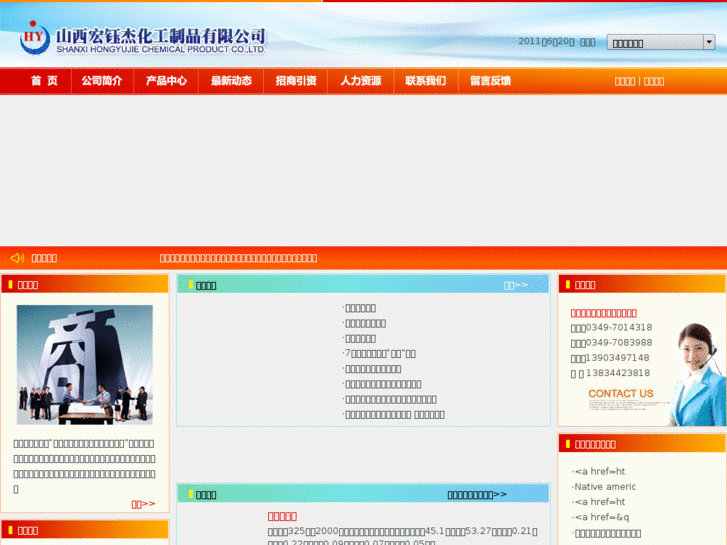Open news item starting with 7
The image size is (727, 545).
380,353
